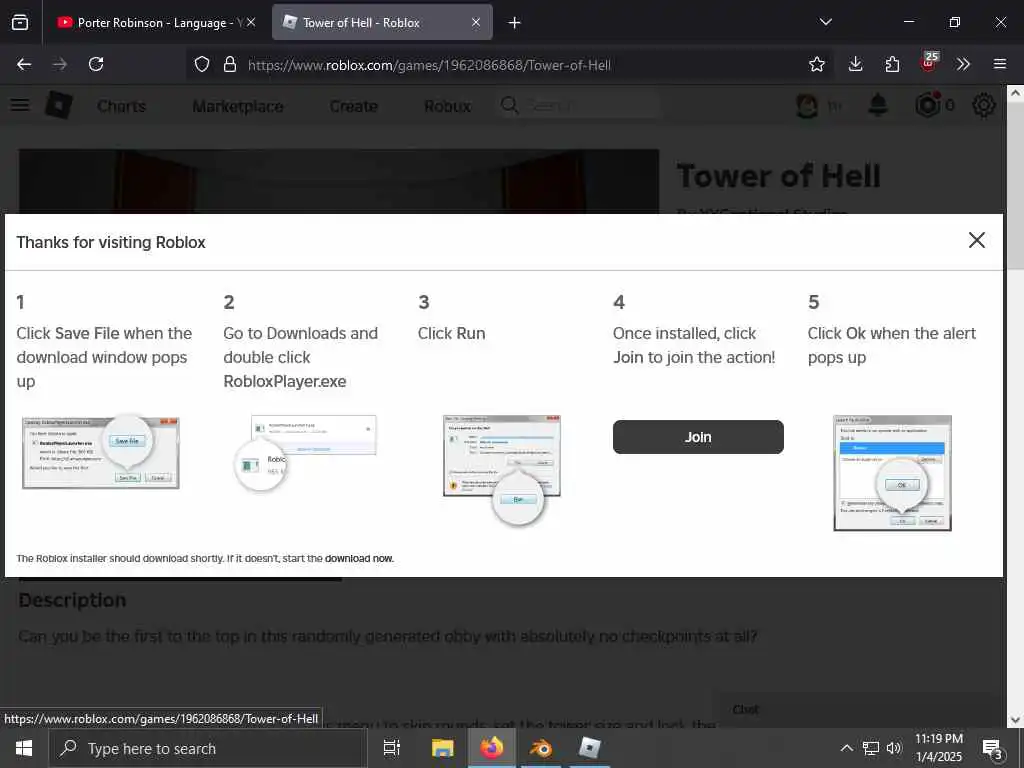Open the Action Center notifications icon
Screen dimensions: 1024x768
(993, 749)
